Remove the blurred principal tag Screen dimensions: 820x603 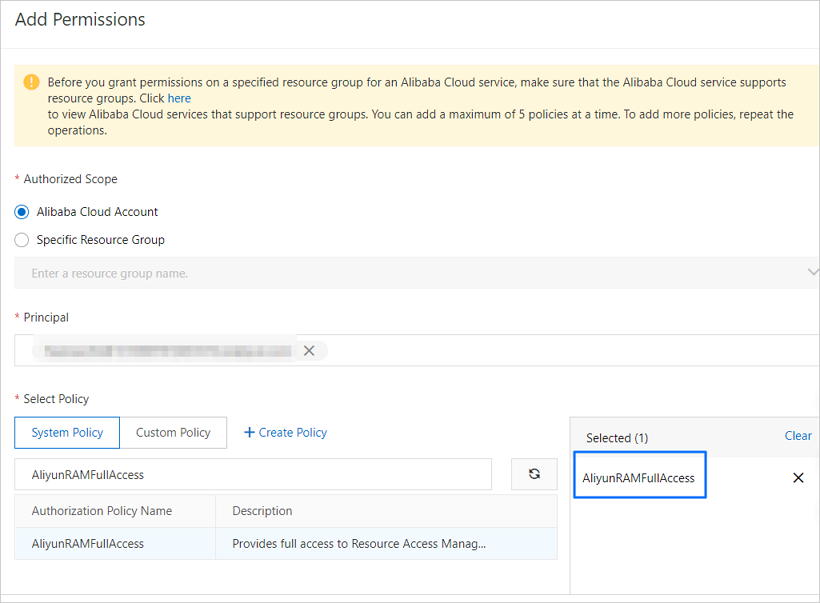point(309,350)
